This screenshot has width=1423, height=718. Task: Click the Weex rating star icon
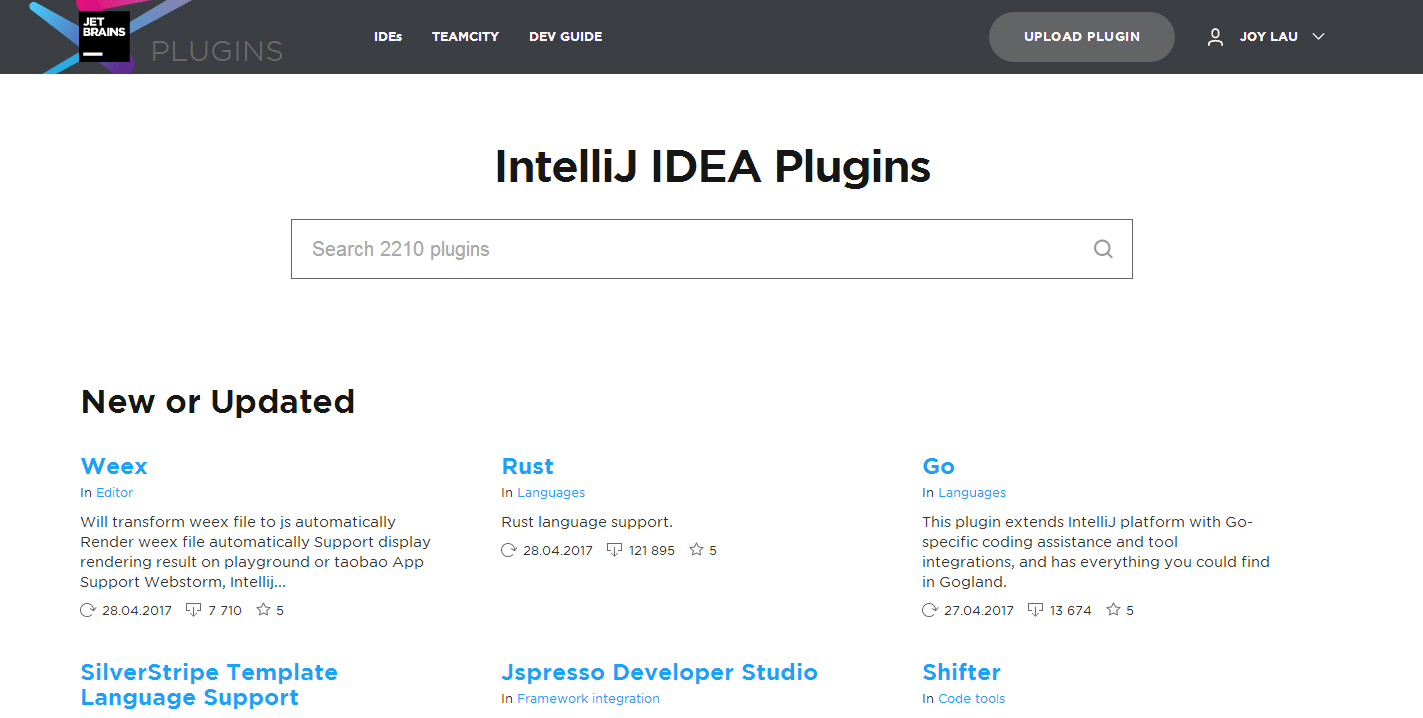[263, 610]
